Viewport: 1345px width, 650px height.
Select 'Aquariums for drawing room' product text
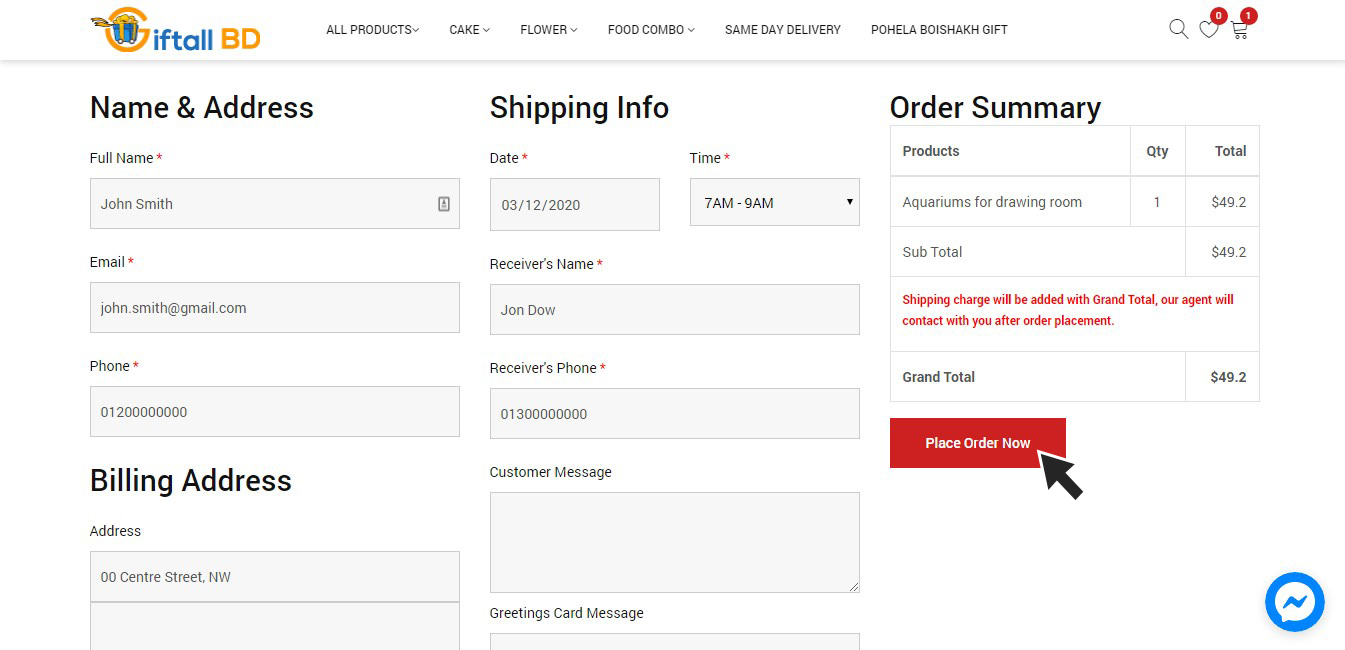(992, 202)
